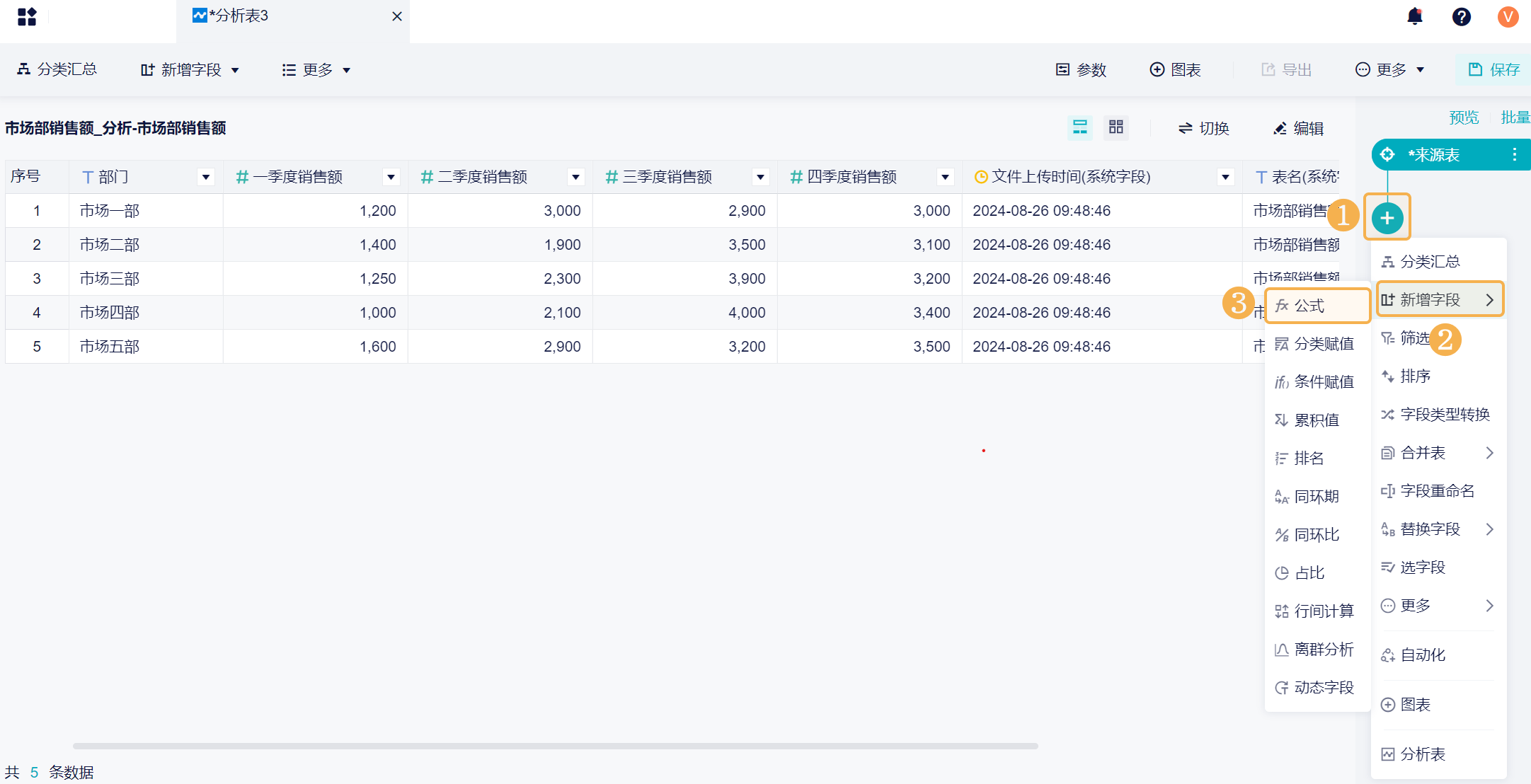This screenshot has height=784, width=1531.
Task: Open the 更多 dropdown next to 导出
Action: [x=1389, y=69]
